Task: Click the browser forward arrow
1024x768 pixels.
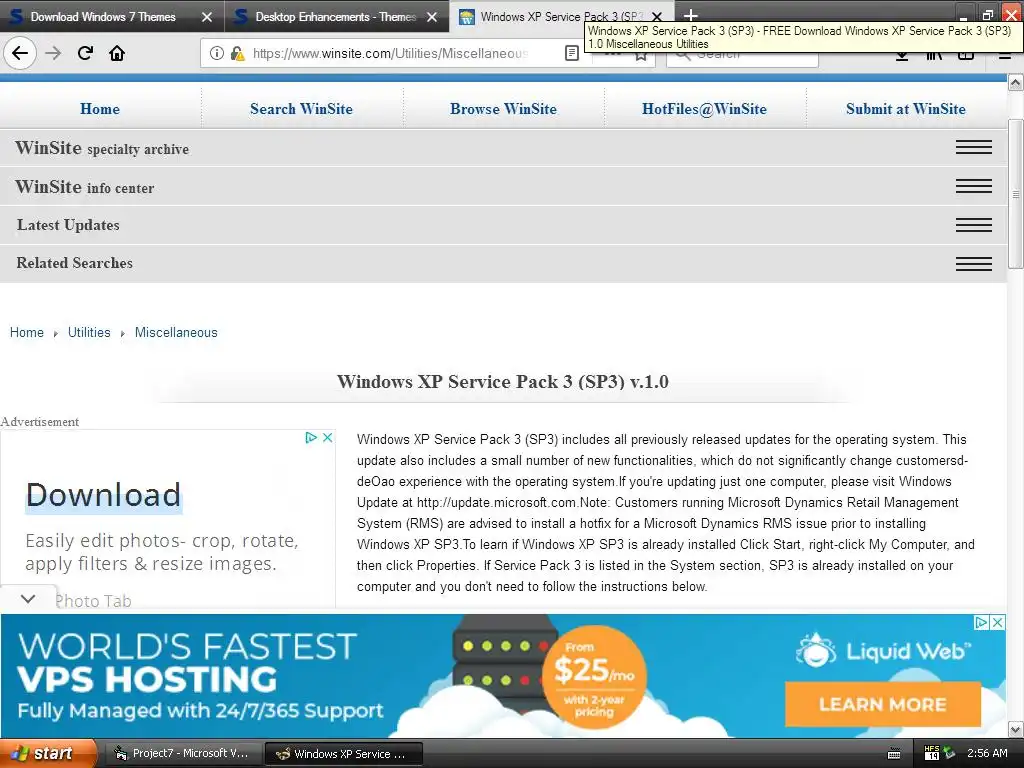Action: pyautogui.click(x=53, y=53)
